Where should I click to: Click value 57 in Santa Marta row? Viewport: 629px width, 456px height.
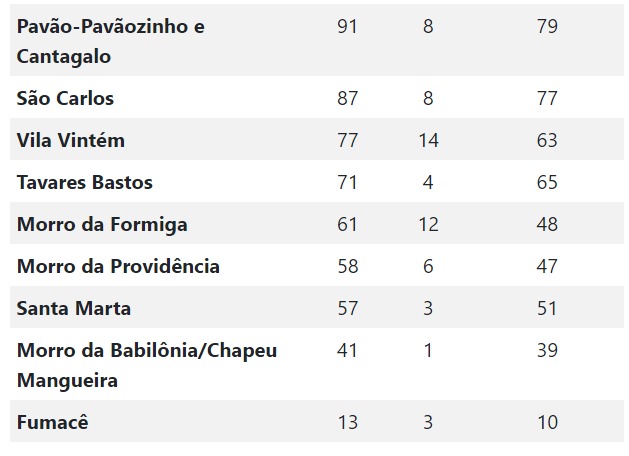pyautogui.click(x=347, y=308)
